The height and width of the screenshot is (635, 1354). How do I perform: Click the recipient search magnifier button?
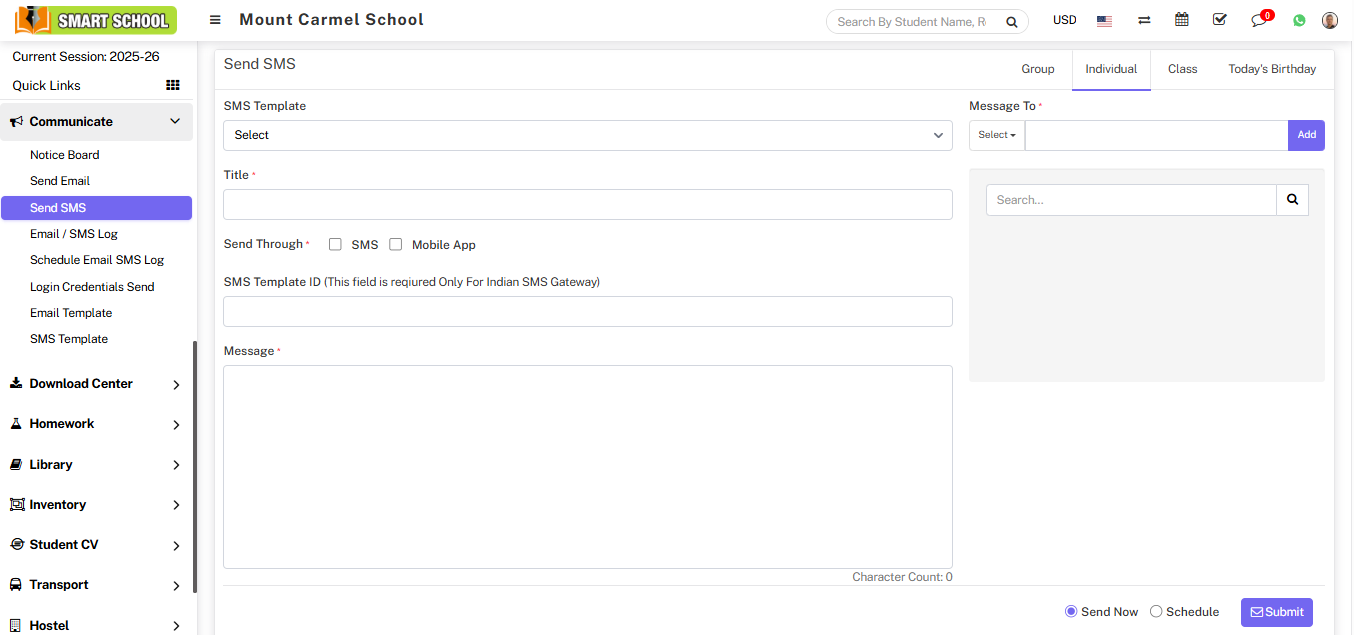(x=1292, y=200)
